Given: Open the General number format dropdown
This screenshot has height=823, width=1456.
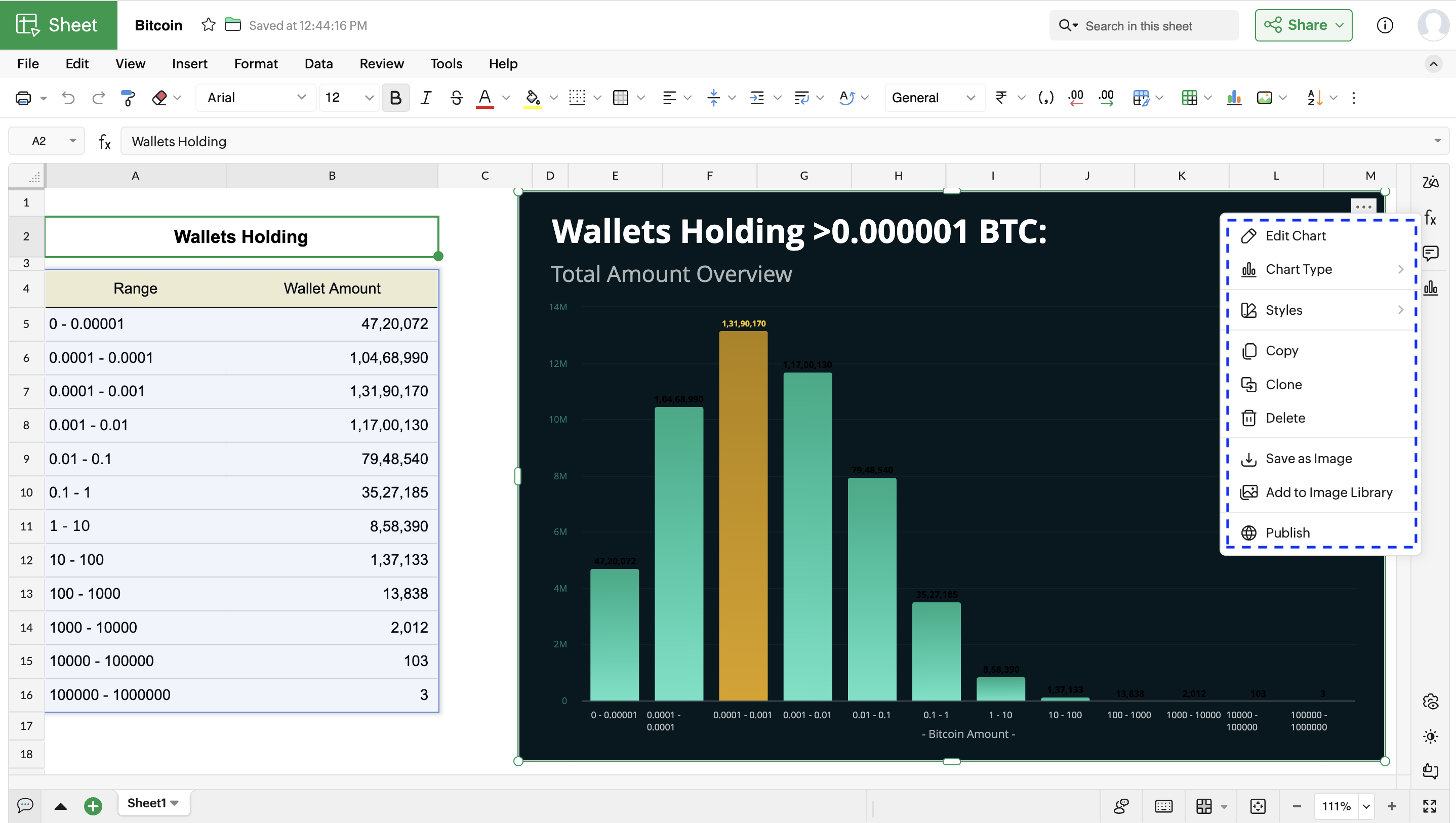Looking at the screenshot, I should pos(933,98).
